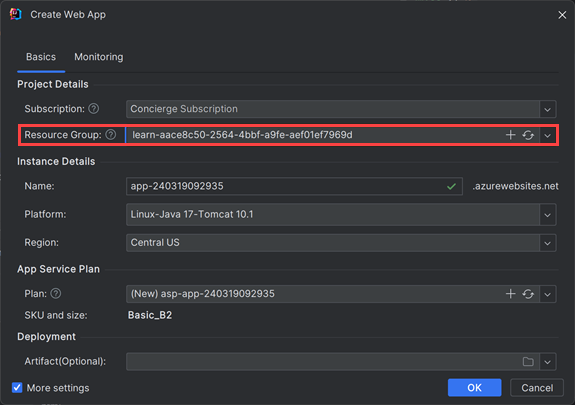575x405 pixels.
Task: Click the App Service Plan section heading
Action: (x=58, y=269)
